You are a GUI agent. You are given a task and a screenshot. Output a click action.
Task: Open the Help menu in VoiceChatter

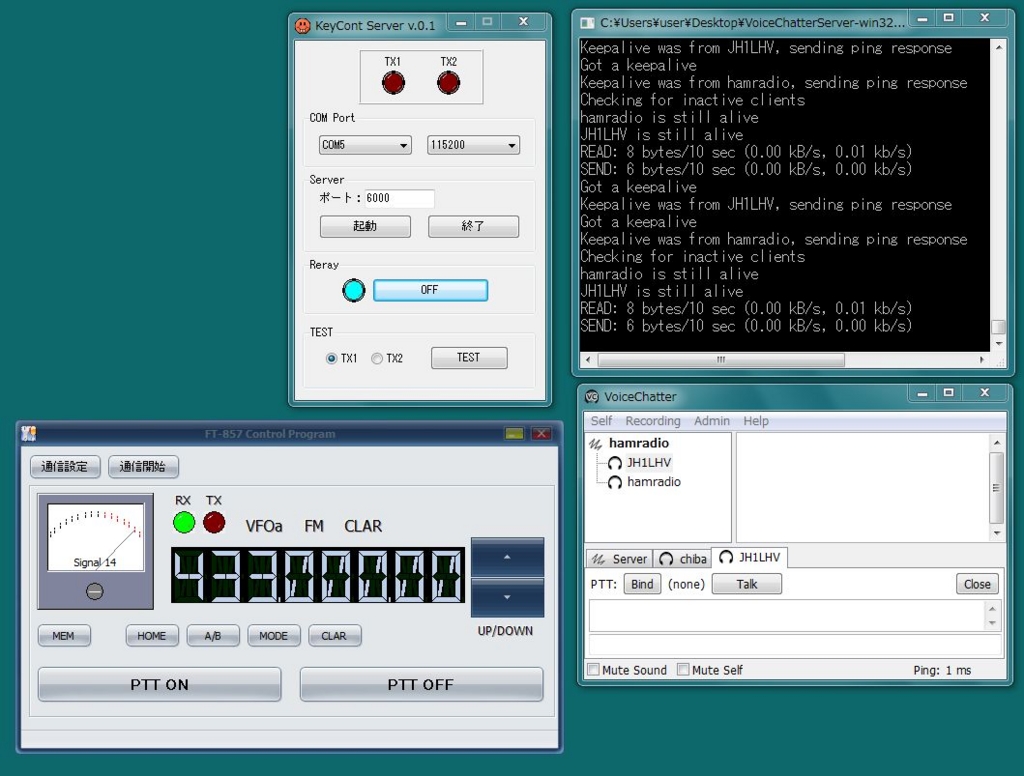(756, 421)
